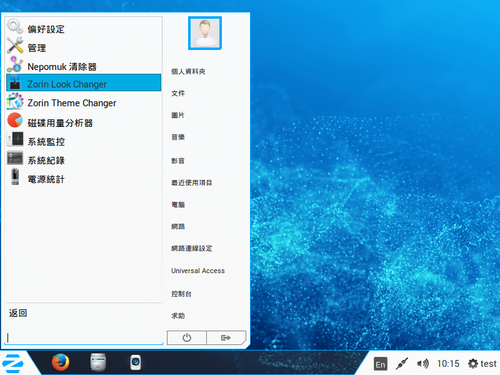Screen dimensions: 500x375
Task: Open the volume speaker tray icon
Action: 423,364
